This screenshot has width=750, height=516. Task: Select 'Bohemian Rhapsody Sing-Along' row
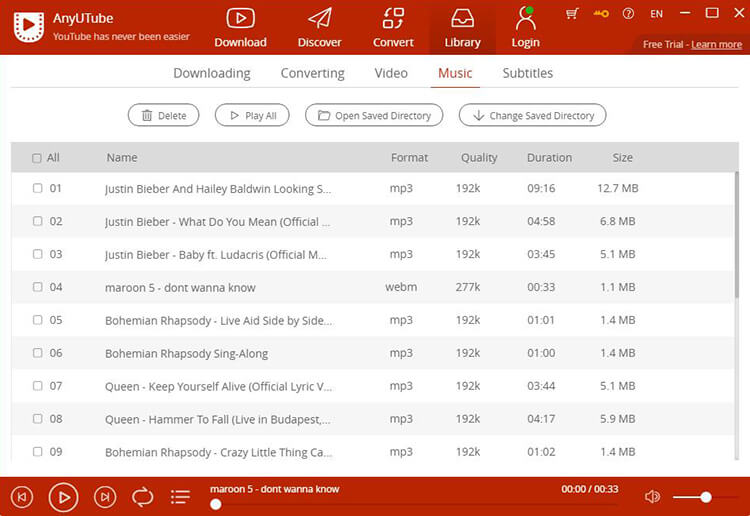tap(373, 353)
